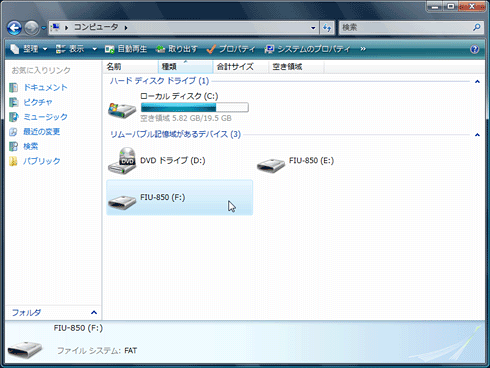Viewport: 490px width, 368px height.
Task: Expand the フォルダ folders pane
Action: tap(94, 313)
